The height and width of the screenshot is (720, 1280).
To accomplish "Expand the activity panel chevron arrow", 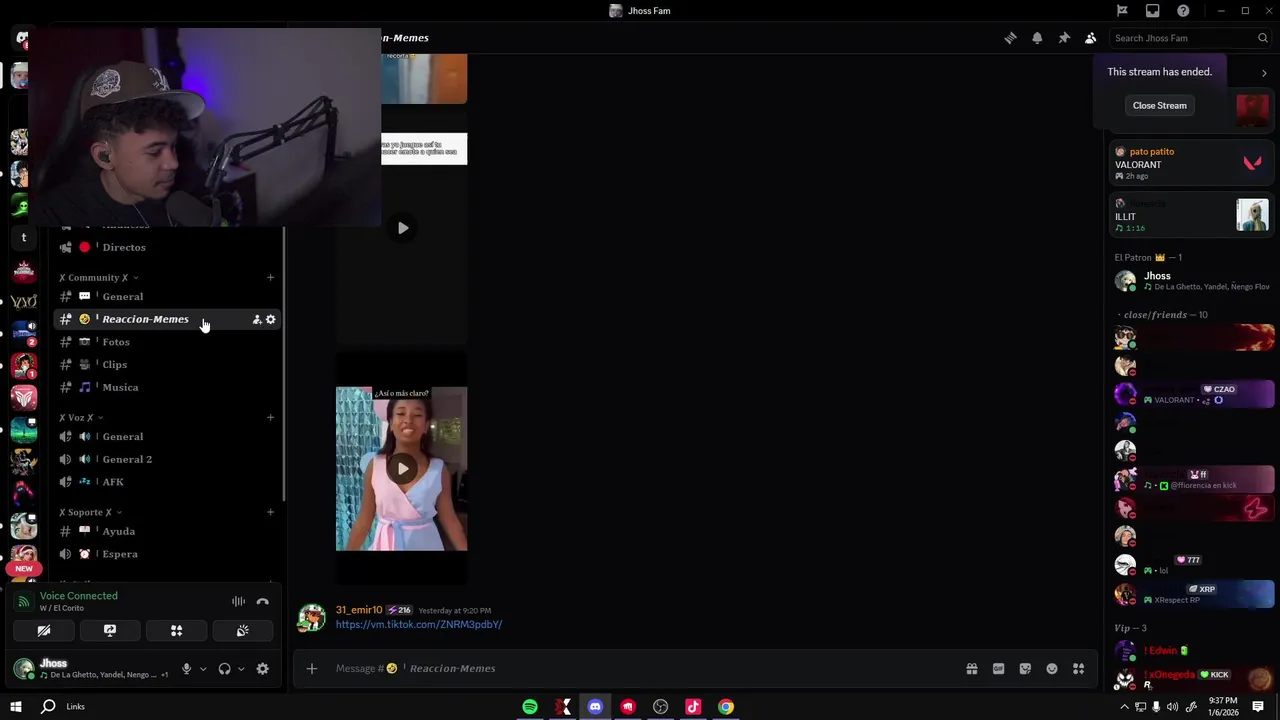I will [x=1264, y=73].
